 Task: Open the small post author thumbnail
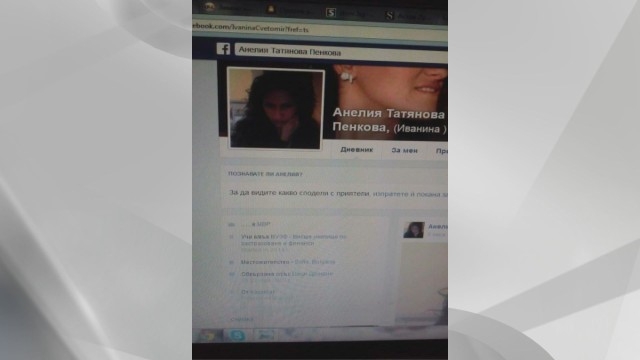(414, 230)
